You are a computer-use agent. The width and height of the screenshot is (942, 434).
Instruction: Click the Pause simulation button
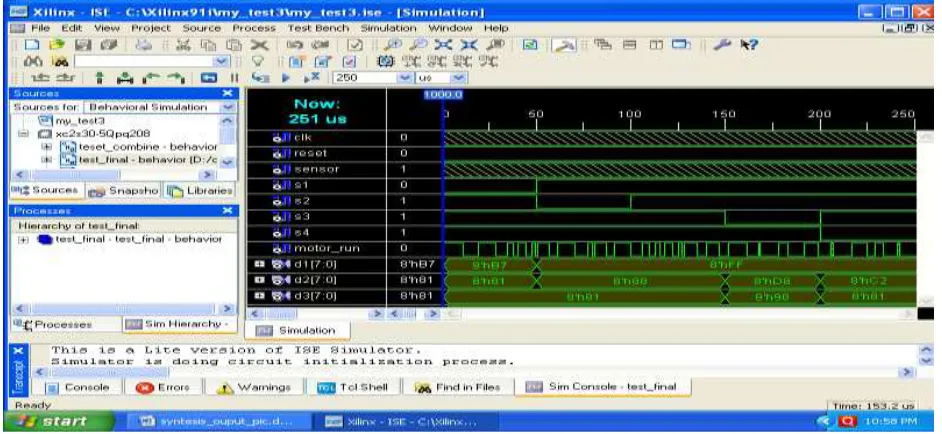235,78
